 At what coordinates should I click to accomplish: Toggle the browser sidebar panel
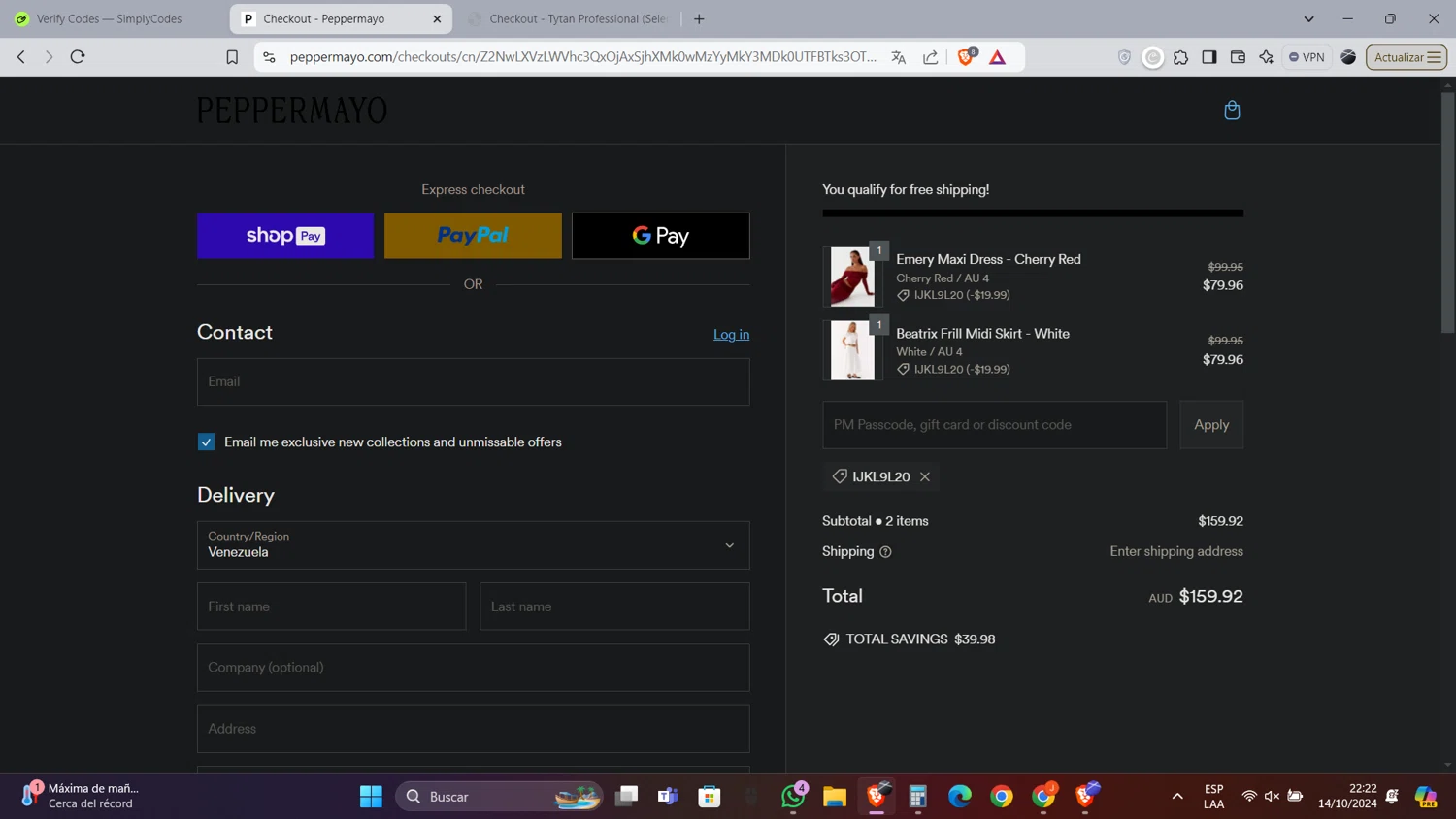1209,57
